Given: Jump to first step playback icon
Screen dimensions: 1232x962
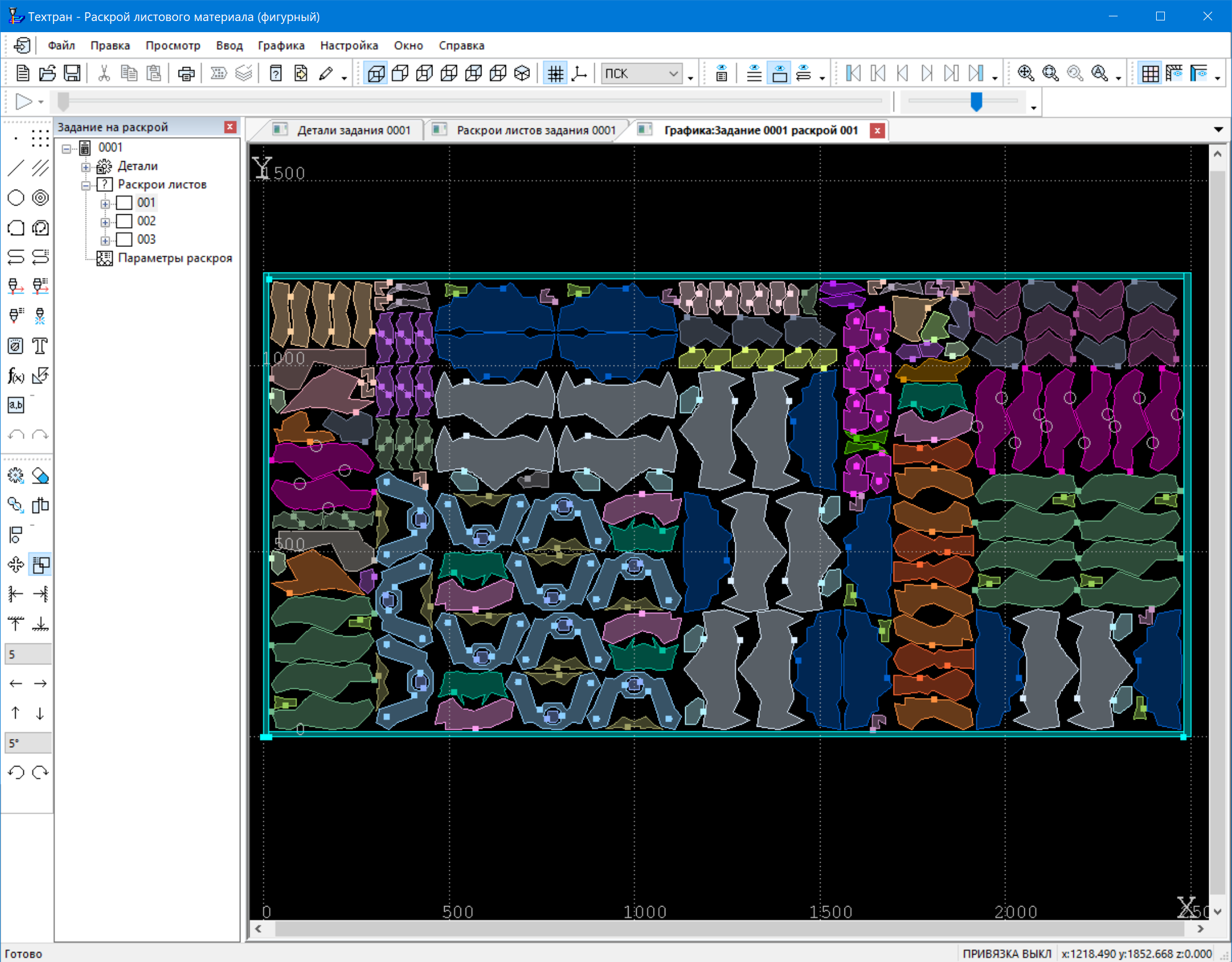Looking at the screenshot, I should coord(853,74).
